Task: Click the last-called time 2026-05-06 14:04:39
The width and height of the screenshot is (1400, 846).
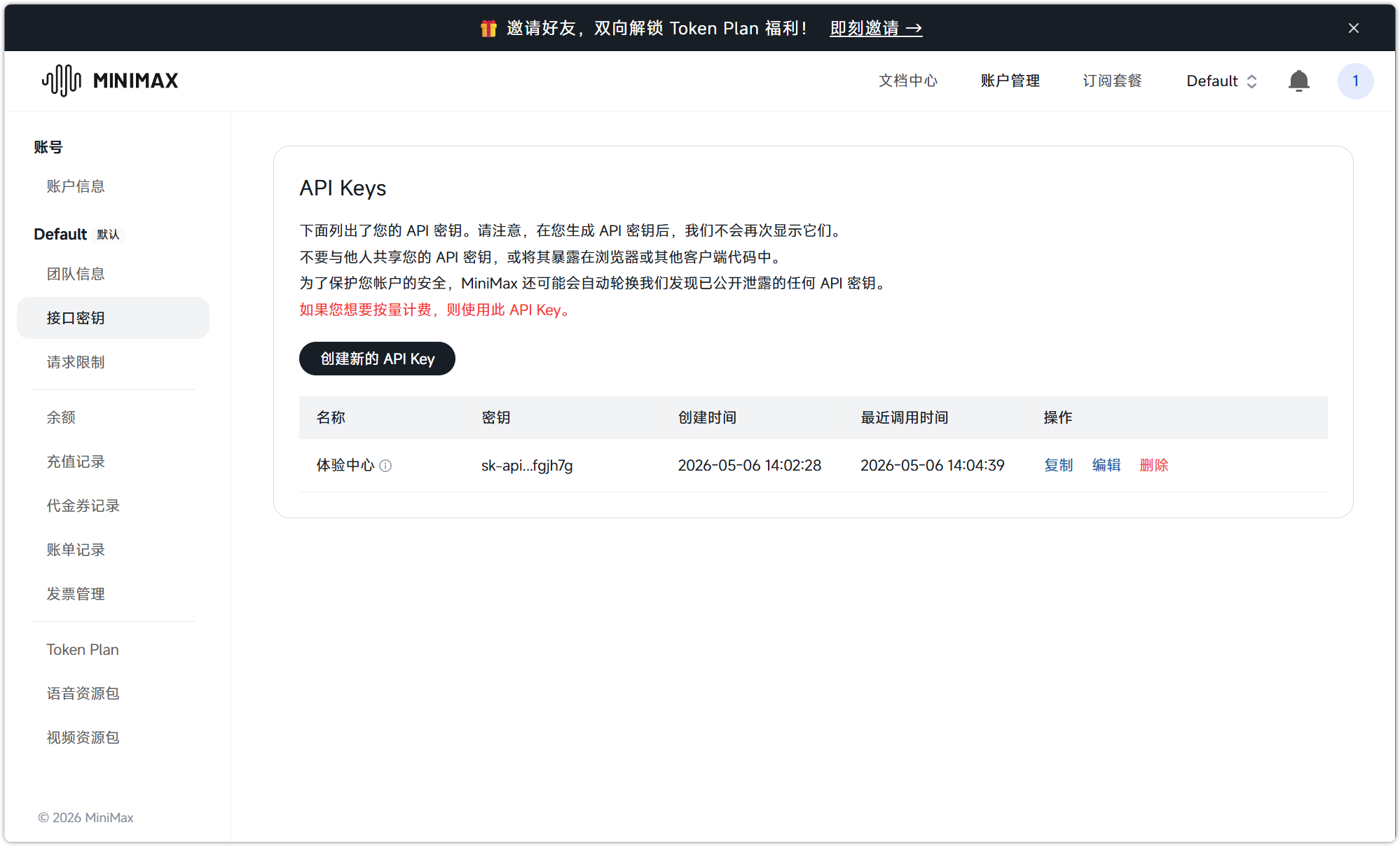Action: pos(933,466)
